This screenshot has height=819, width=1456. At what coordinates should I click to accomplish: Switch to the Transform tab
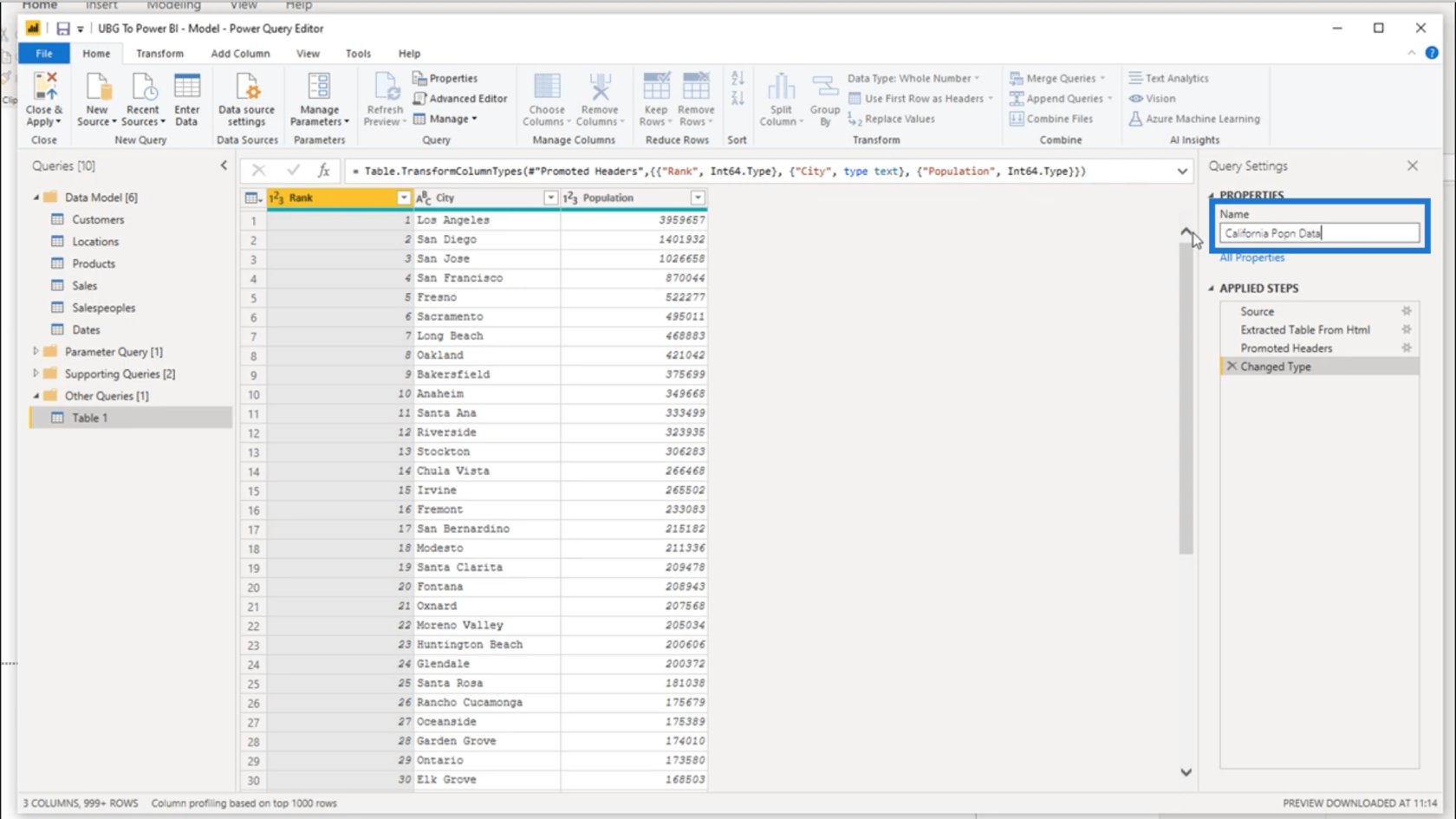[159, 54]
